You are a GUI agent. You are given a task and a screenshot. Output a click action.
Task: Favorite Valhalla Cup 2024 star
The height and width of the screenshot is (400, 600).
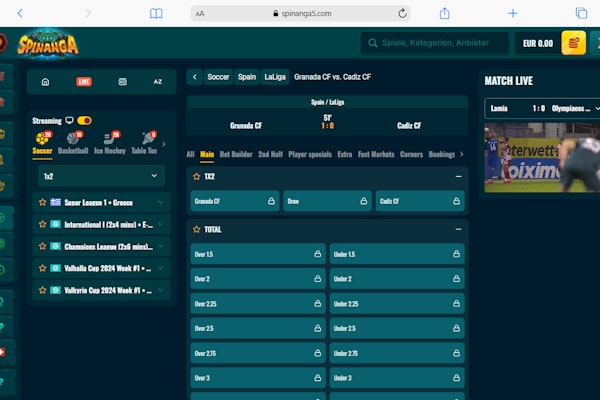(x=42, y=268)
